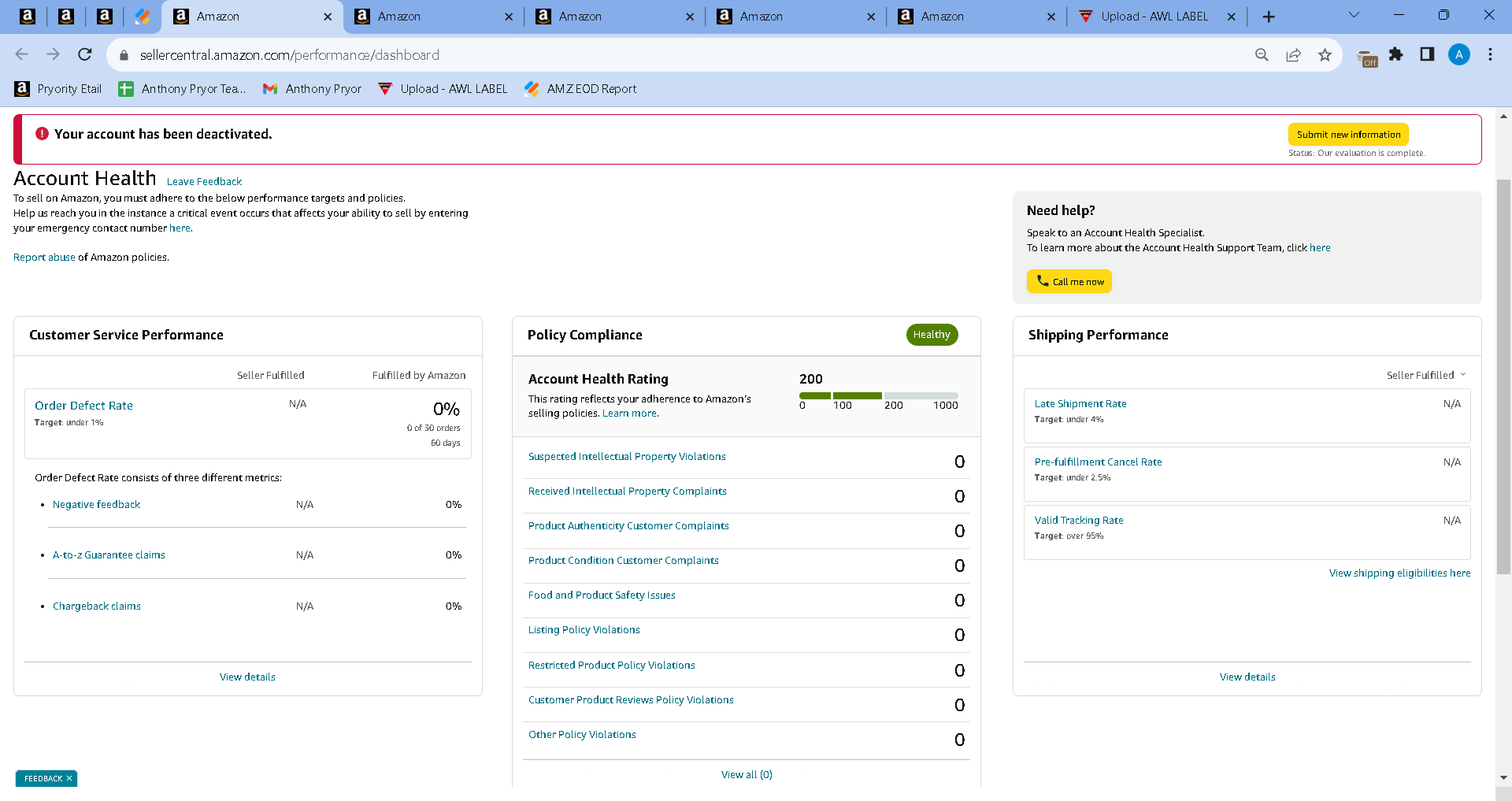Click the scrollbar down arrow
This screenshot has width=1512, height=801.
[x=1503, y=777]
